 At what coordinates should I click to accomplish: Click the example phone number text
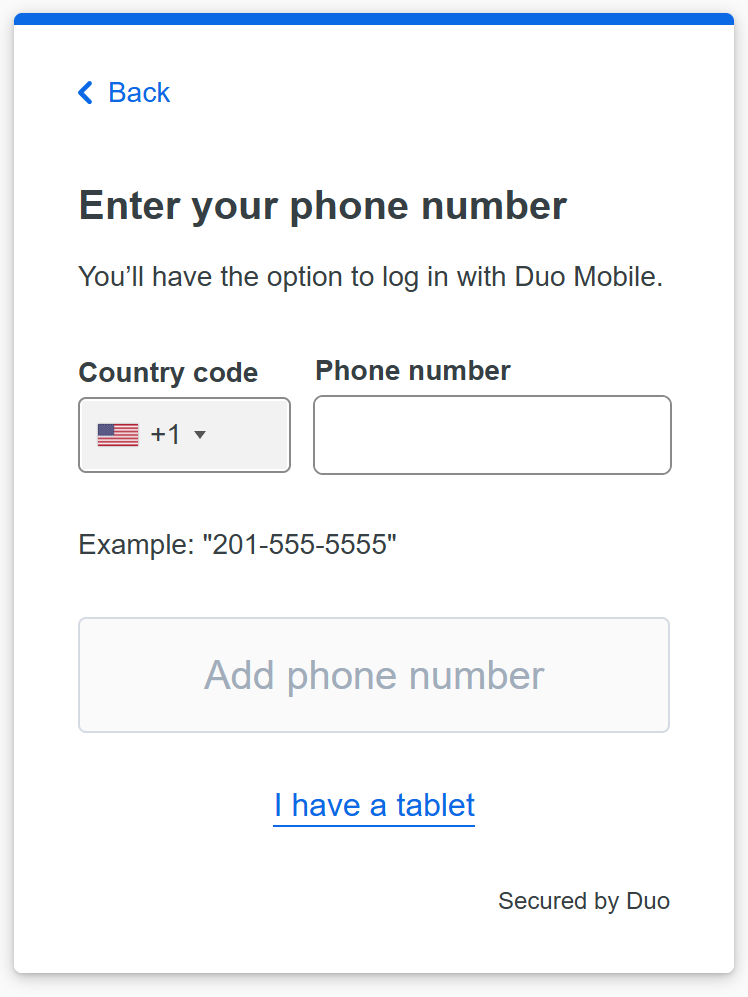237,545
